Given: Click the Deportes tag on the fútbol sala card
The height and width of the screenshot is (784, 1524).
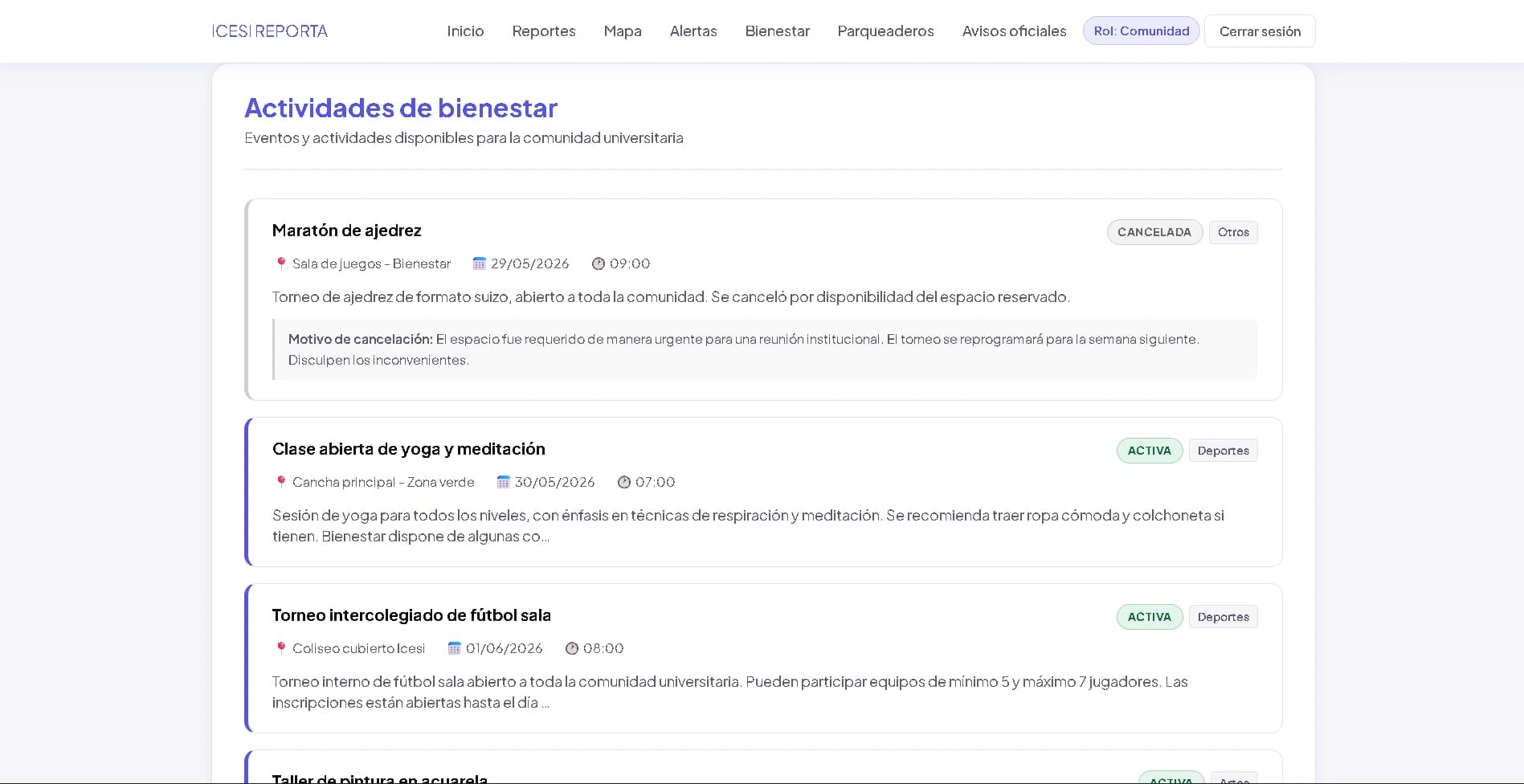Looking at the screenshot, I should [1224, 617].
